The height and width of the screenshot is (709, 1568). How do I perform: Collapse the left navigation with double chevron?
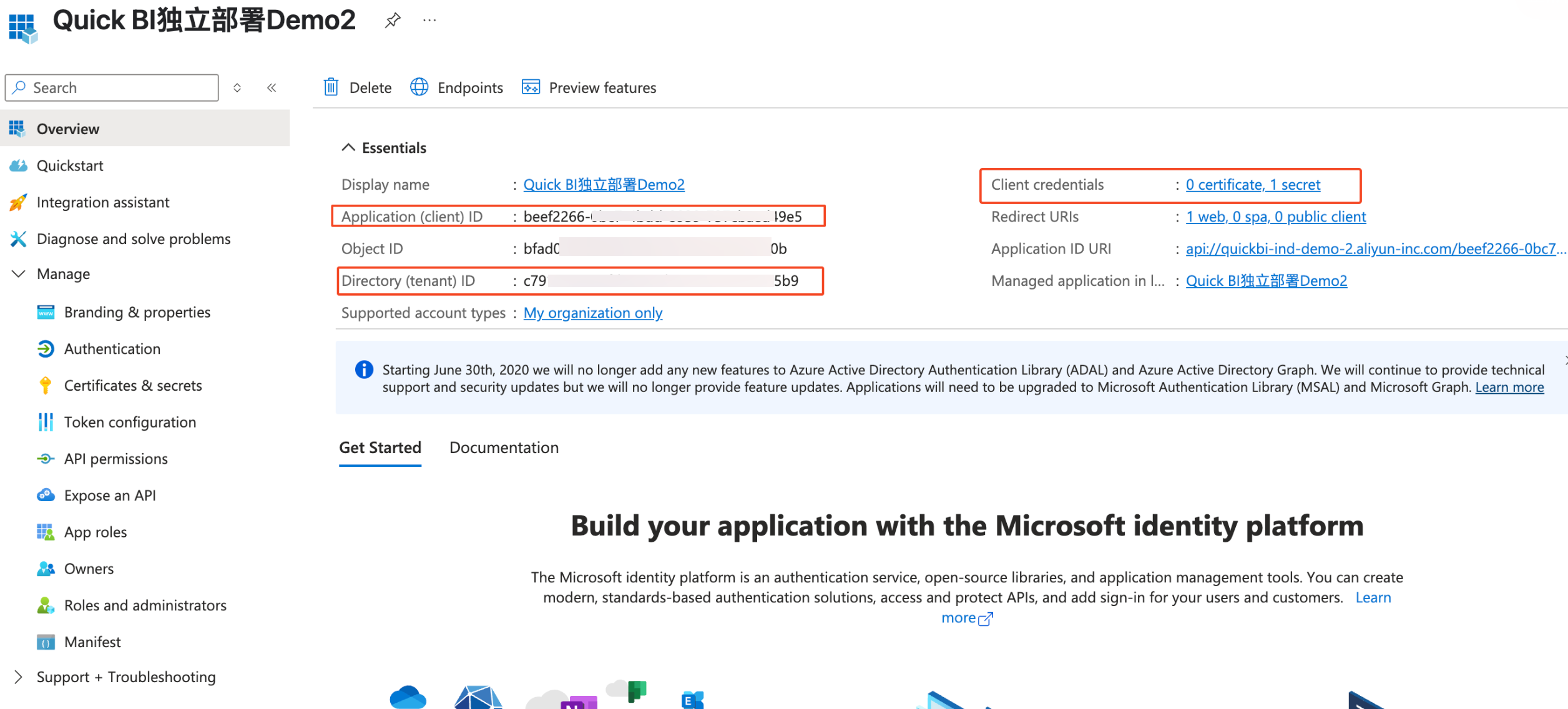(x=272, y=87)
